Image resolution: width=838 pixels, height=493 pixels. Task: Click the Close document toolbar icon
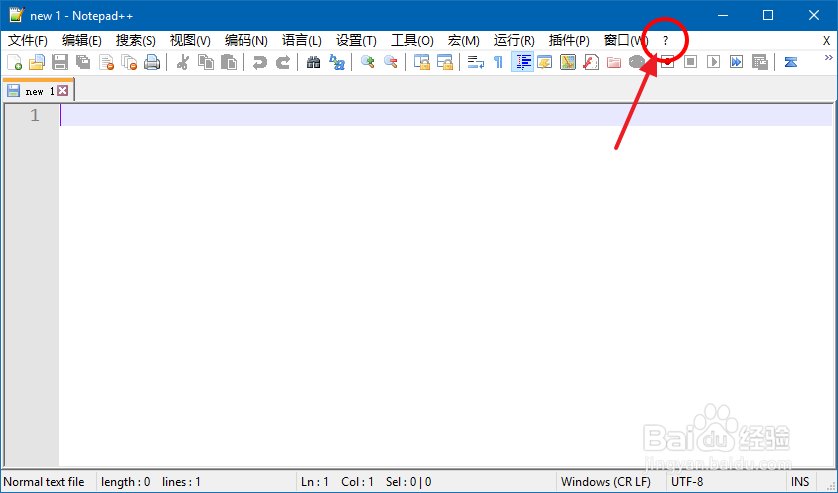pos(106,63)
